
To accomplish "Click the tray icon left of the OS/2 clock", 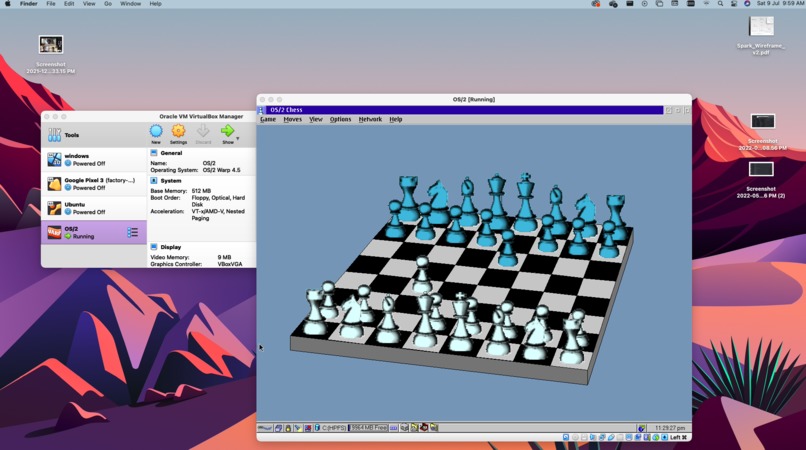I will click(x=642, y=428).
